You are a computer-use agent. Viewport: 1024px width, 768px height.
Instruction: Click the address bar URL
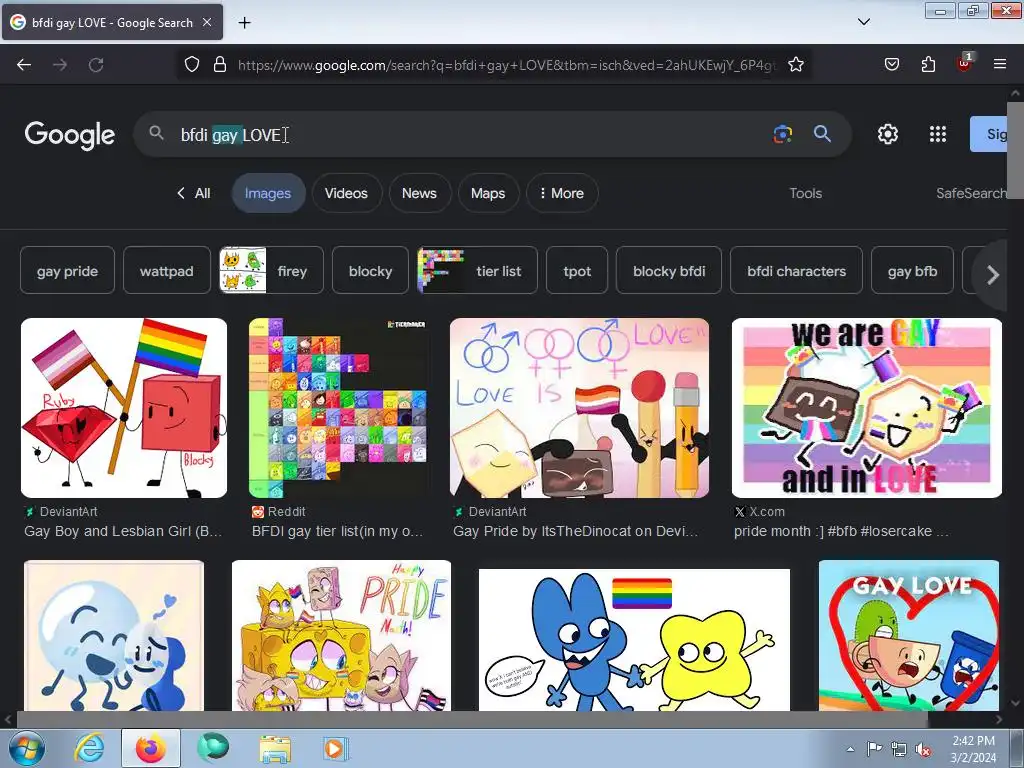506,65
